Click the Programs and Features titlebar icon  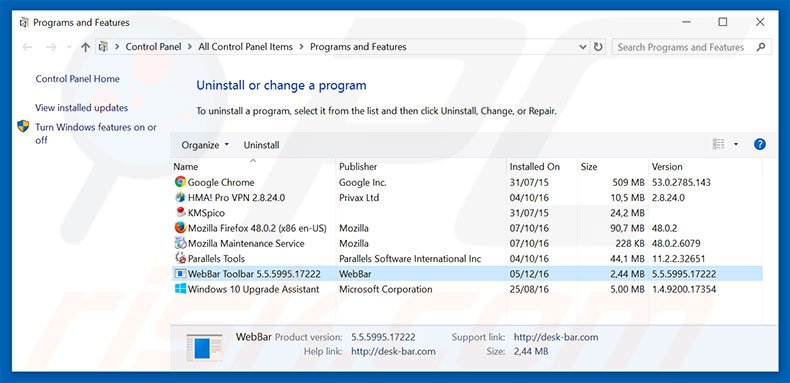tap(24, 23)
